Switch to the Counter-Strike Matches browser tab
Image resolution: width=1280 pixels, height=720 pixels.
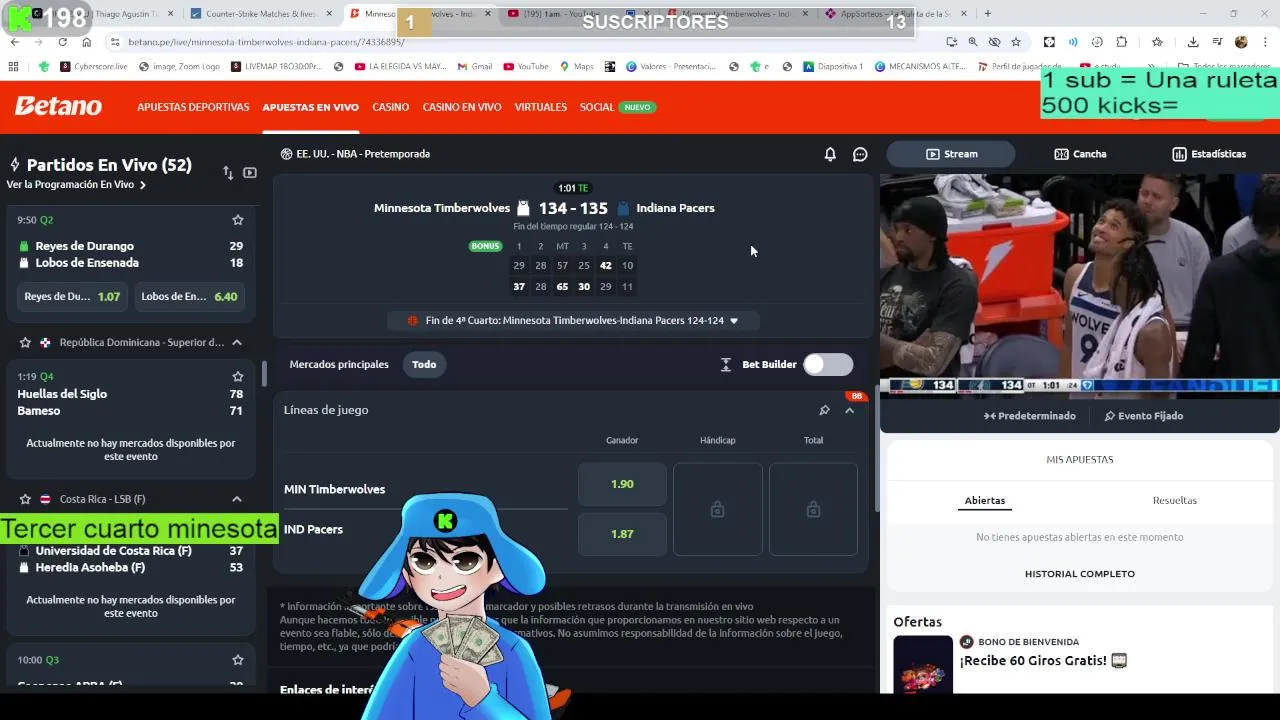point(260,14)
